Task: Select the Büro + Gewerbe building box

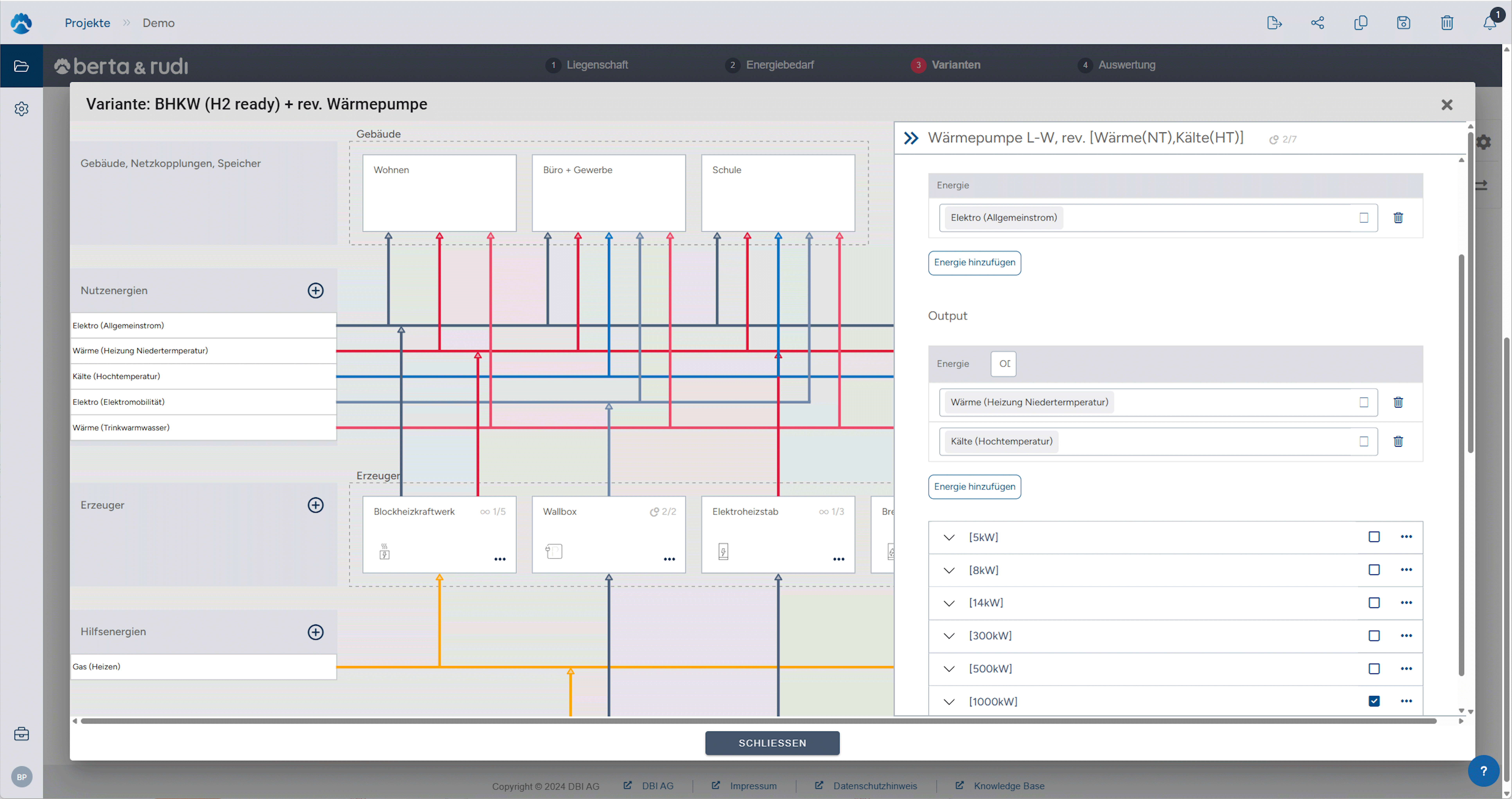Action: coord(609,193)
